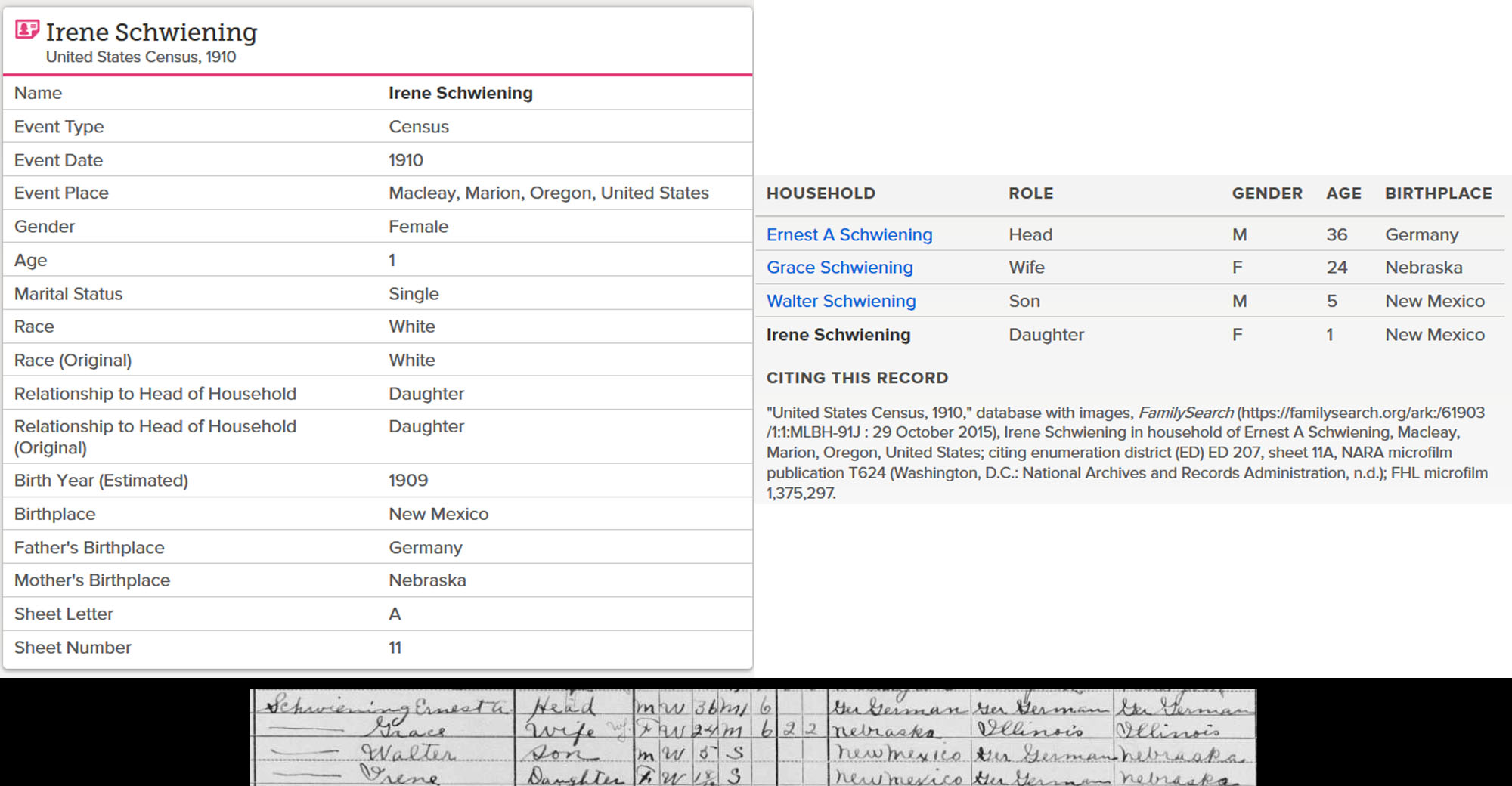Click the GENDER column header
The width and height of the screenshot is (1512, 786).
point(1267,193)
